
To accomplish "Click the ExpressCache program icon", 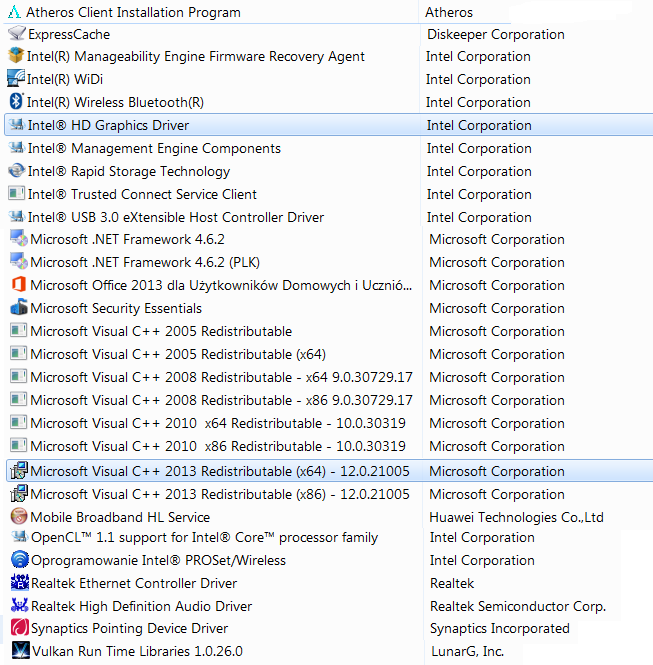I will tap(16, 34).
